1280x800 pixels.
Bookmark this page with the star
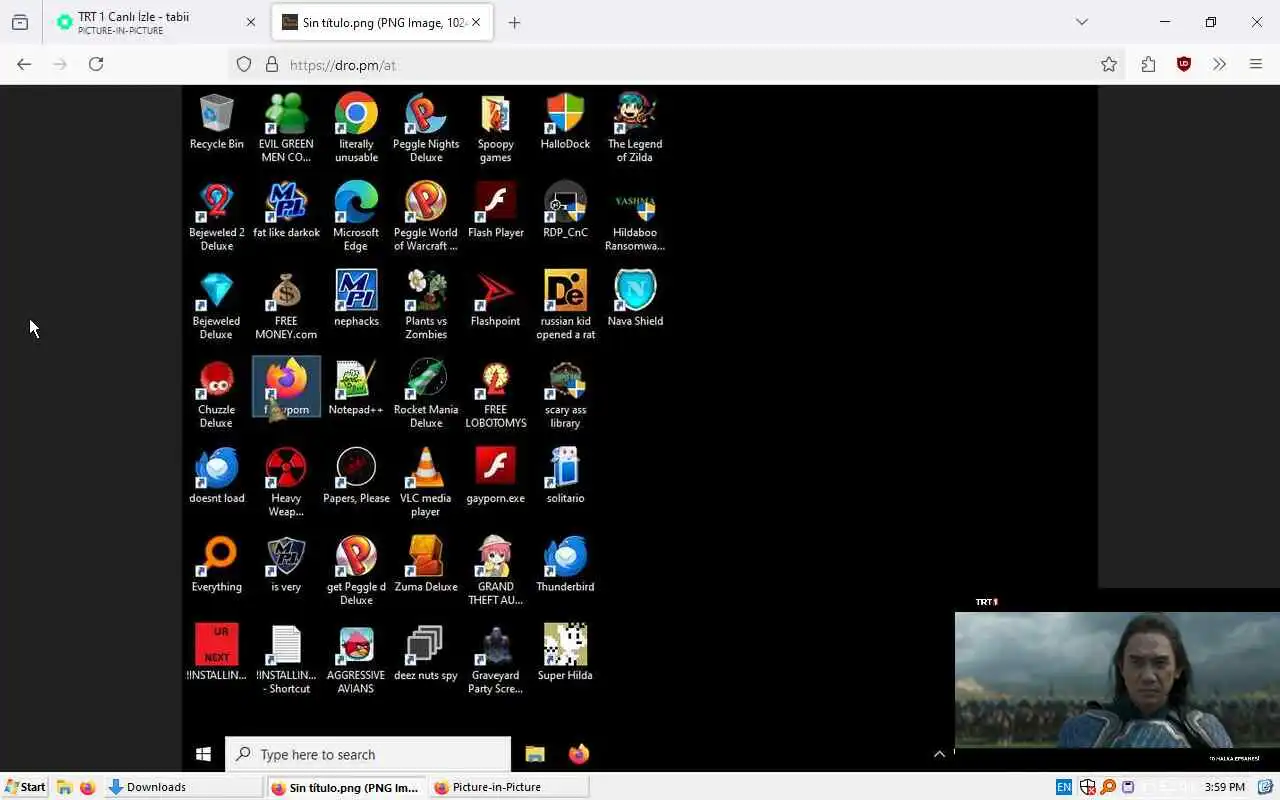pos(1109,64)
